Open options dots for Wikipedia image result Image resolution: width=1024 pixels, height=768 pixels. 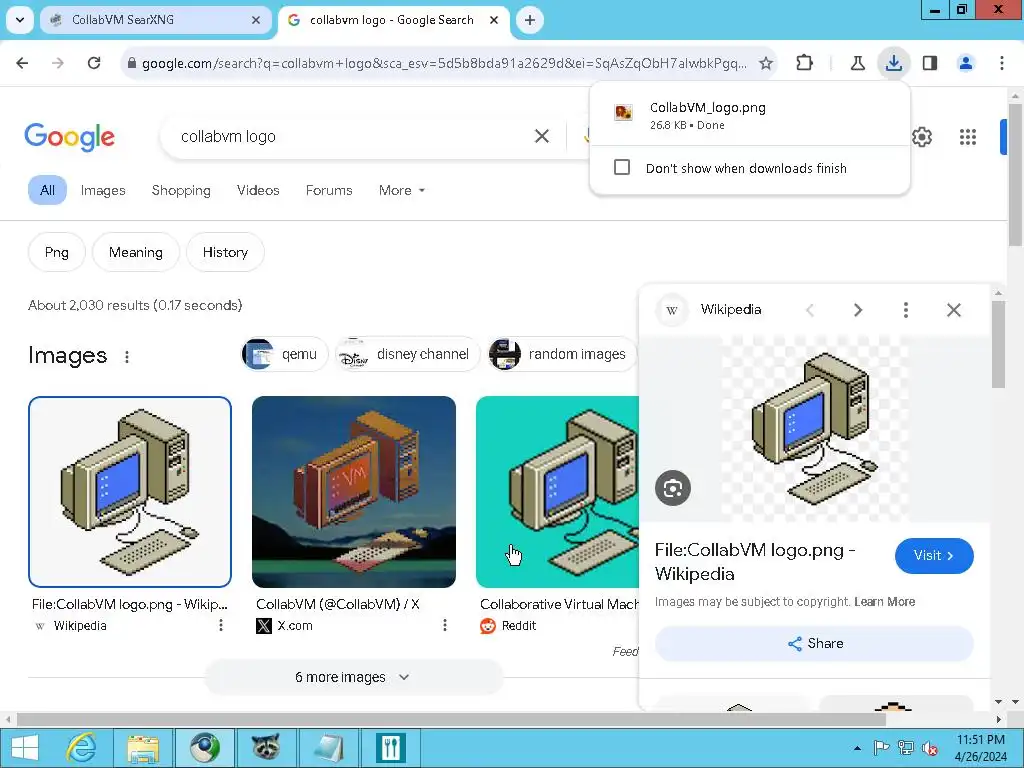pos(221,625)
